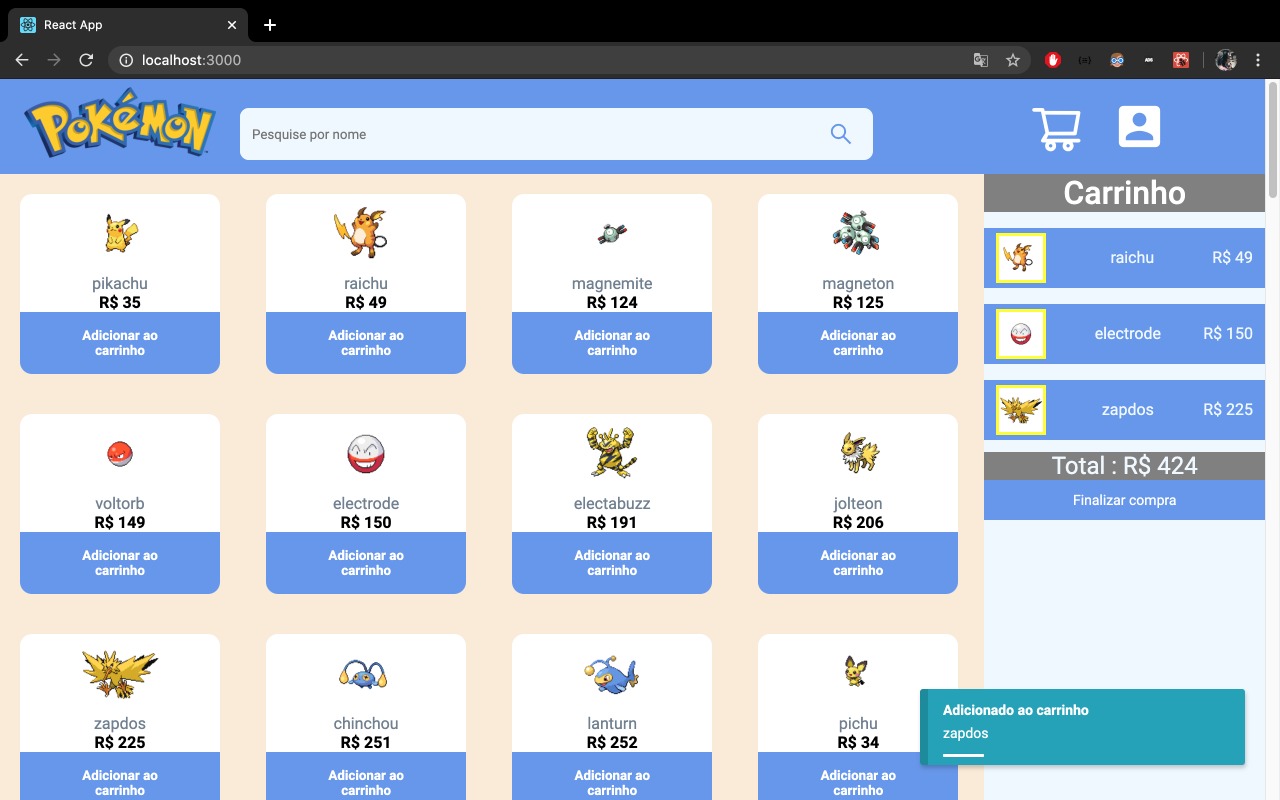
Task: Click the chinchou sprite image
Action: [363, 674]
